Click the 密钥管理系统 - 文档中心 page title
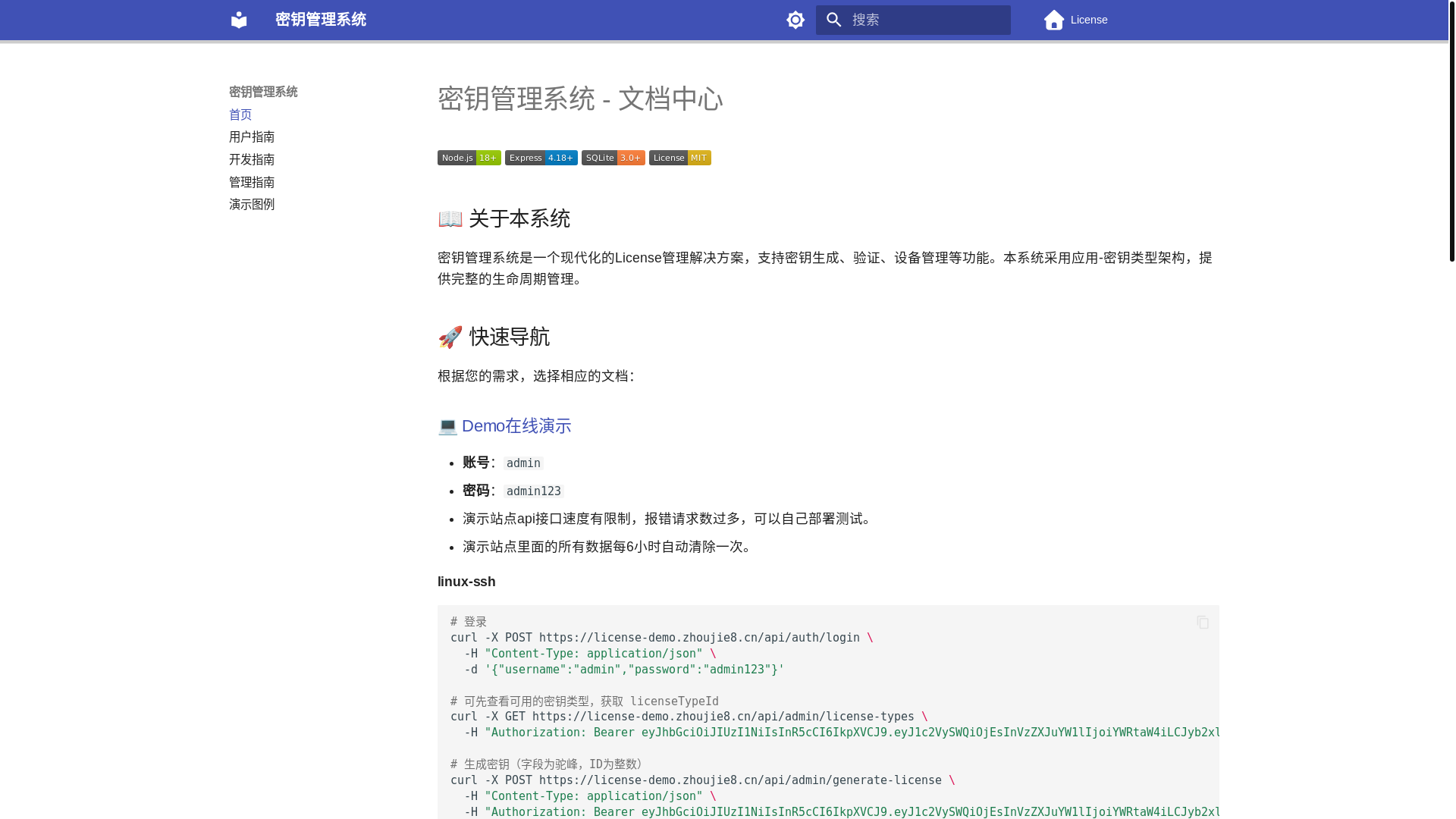Image resolution: width=1456 pixels, height=819 pixels. [x=580, y=99]
